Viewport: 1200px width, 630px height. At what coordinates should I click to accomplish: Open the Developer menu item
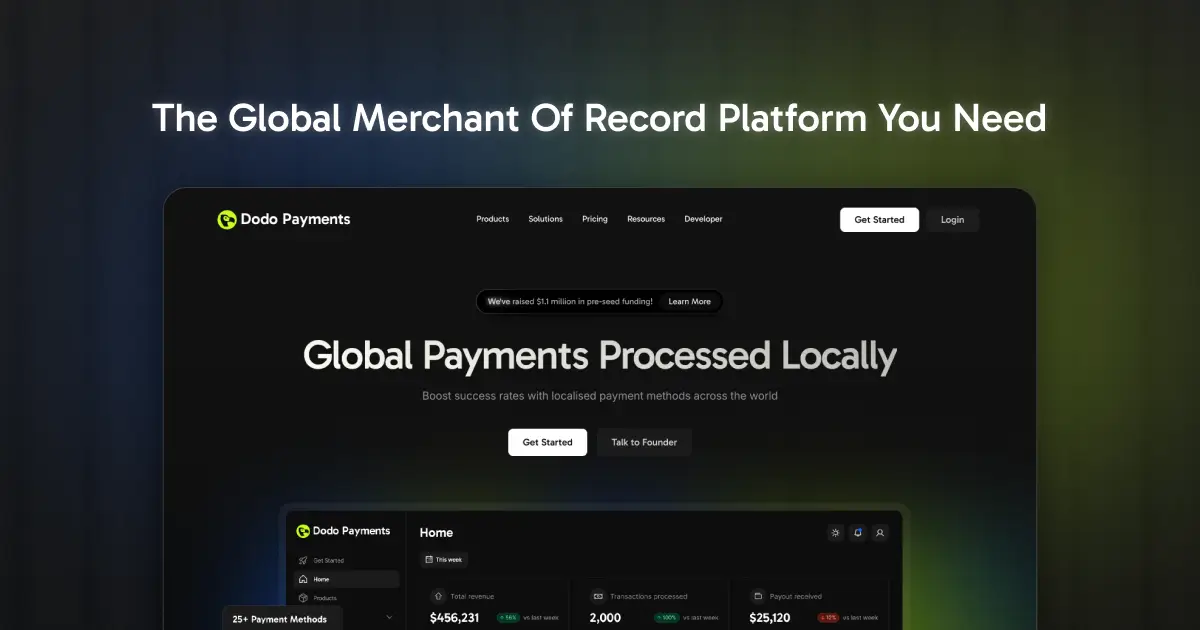(x=703, y=219)
